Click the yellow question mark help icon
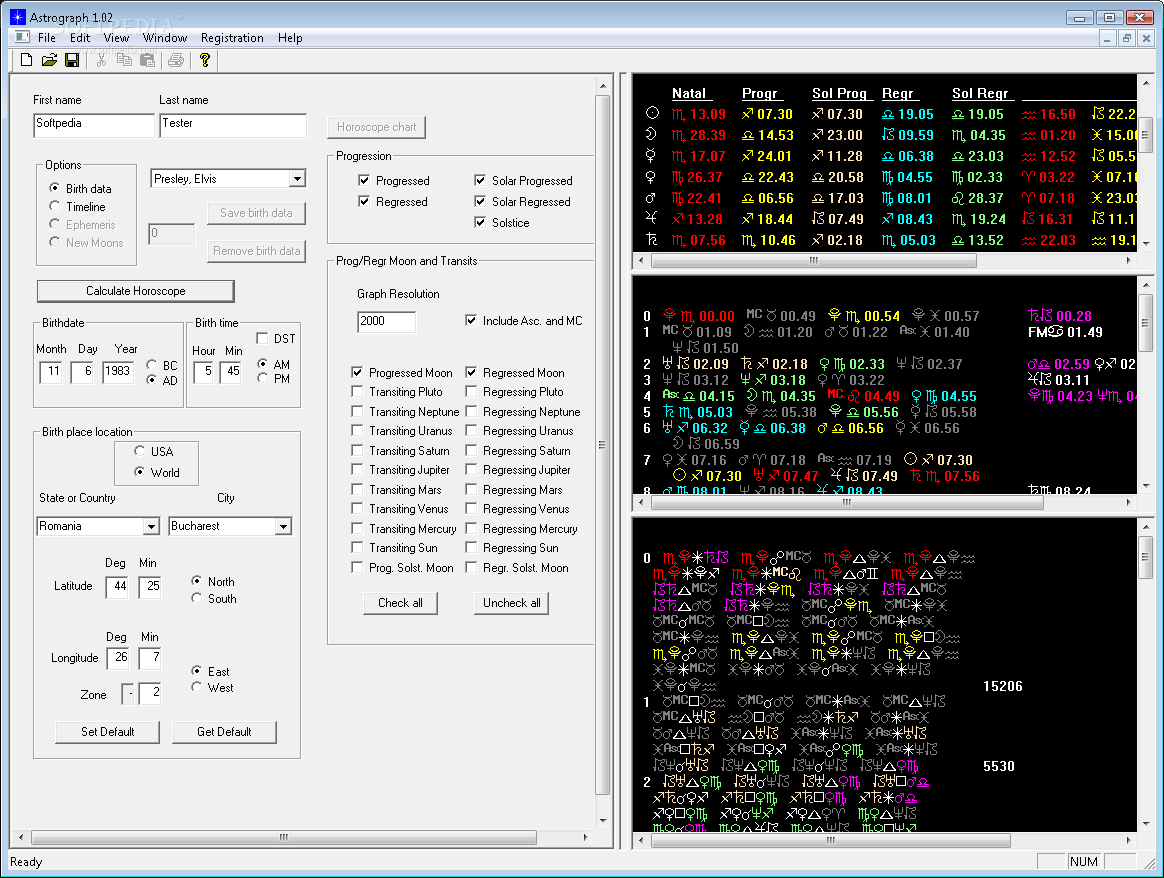Screen dimensions: 1164x878 [204, 61]
